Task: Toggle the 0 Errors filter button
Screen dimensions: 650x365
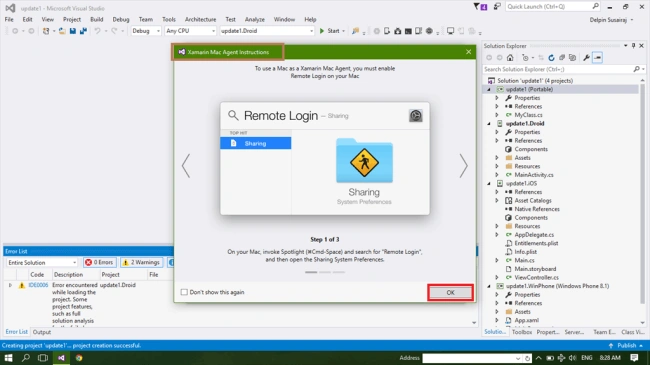Action: 99,263
